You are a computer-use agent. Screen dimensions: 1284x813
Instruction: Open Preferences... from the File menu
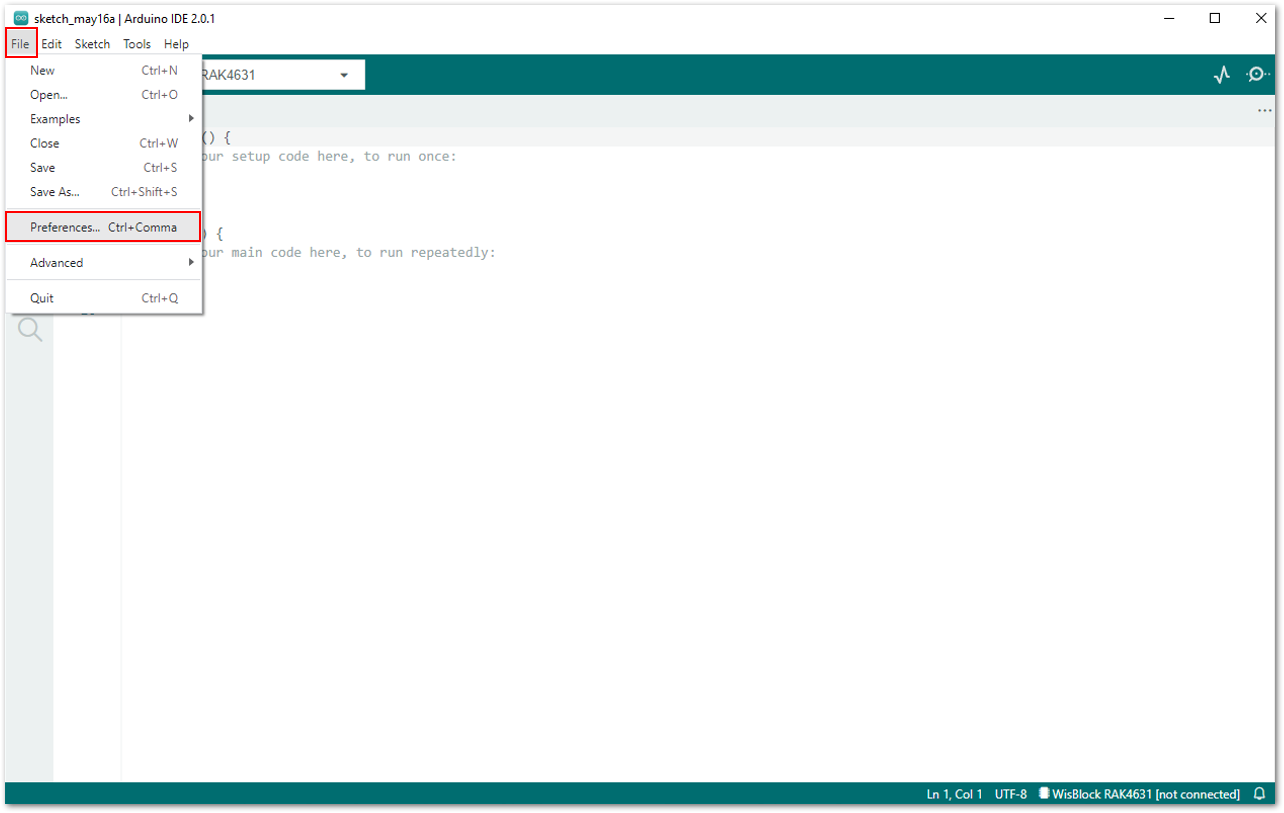104,227
